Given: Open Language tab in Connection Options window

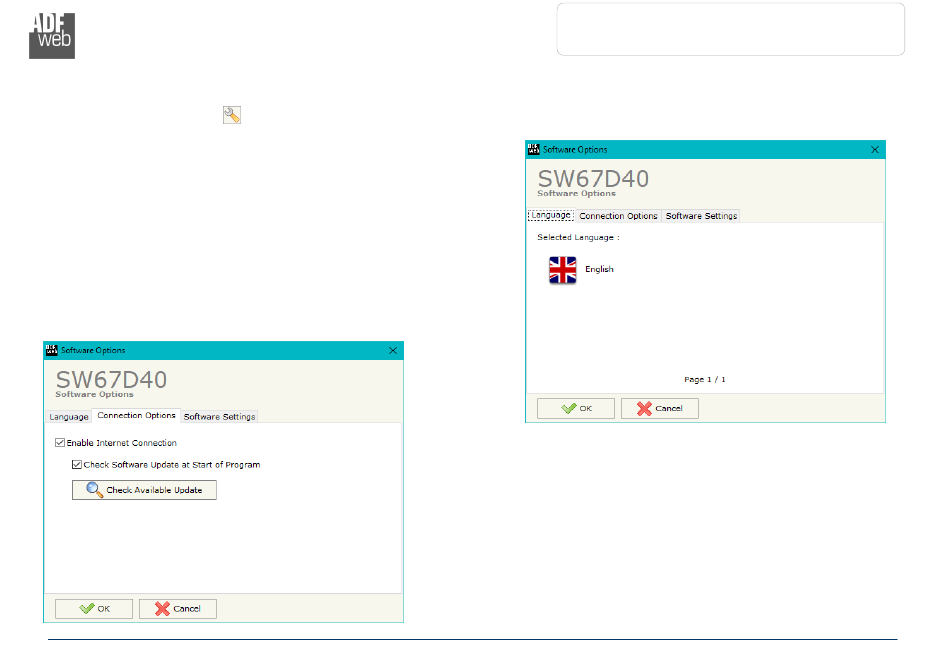Looking at the screenshot, I should click(x=68, y=417).
